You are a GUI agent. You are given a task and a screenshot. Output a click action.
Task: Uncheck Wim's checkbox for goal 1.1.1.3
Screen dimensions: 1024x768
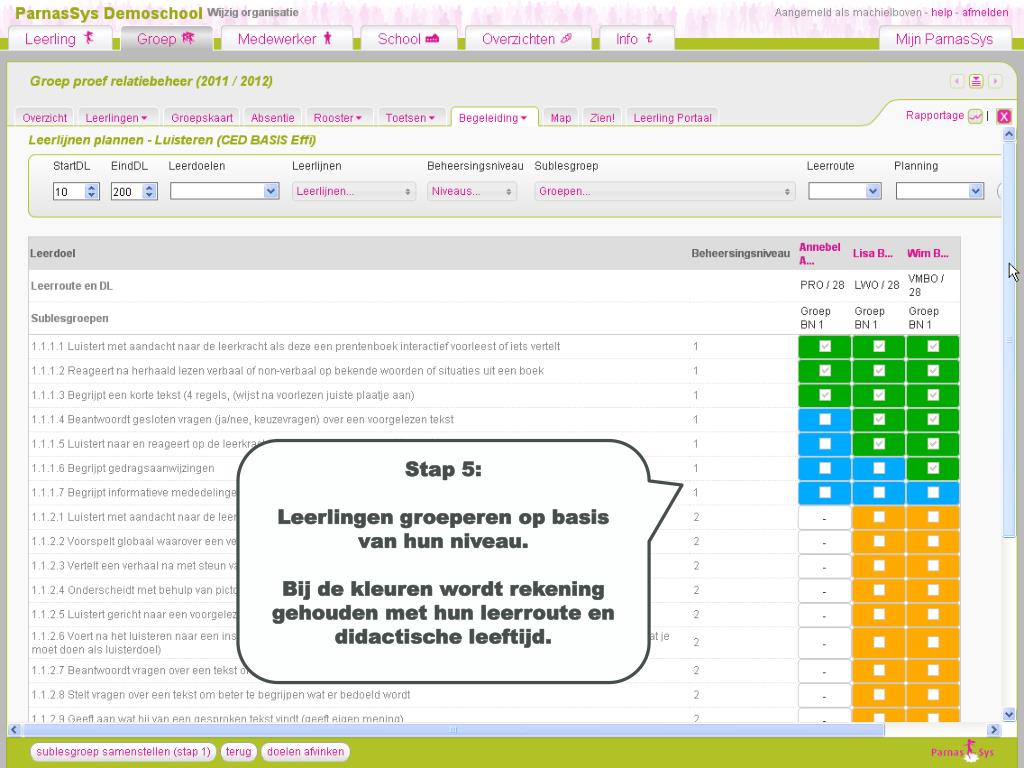pyautogui.click(x=933, y=394)
